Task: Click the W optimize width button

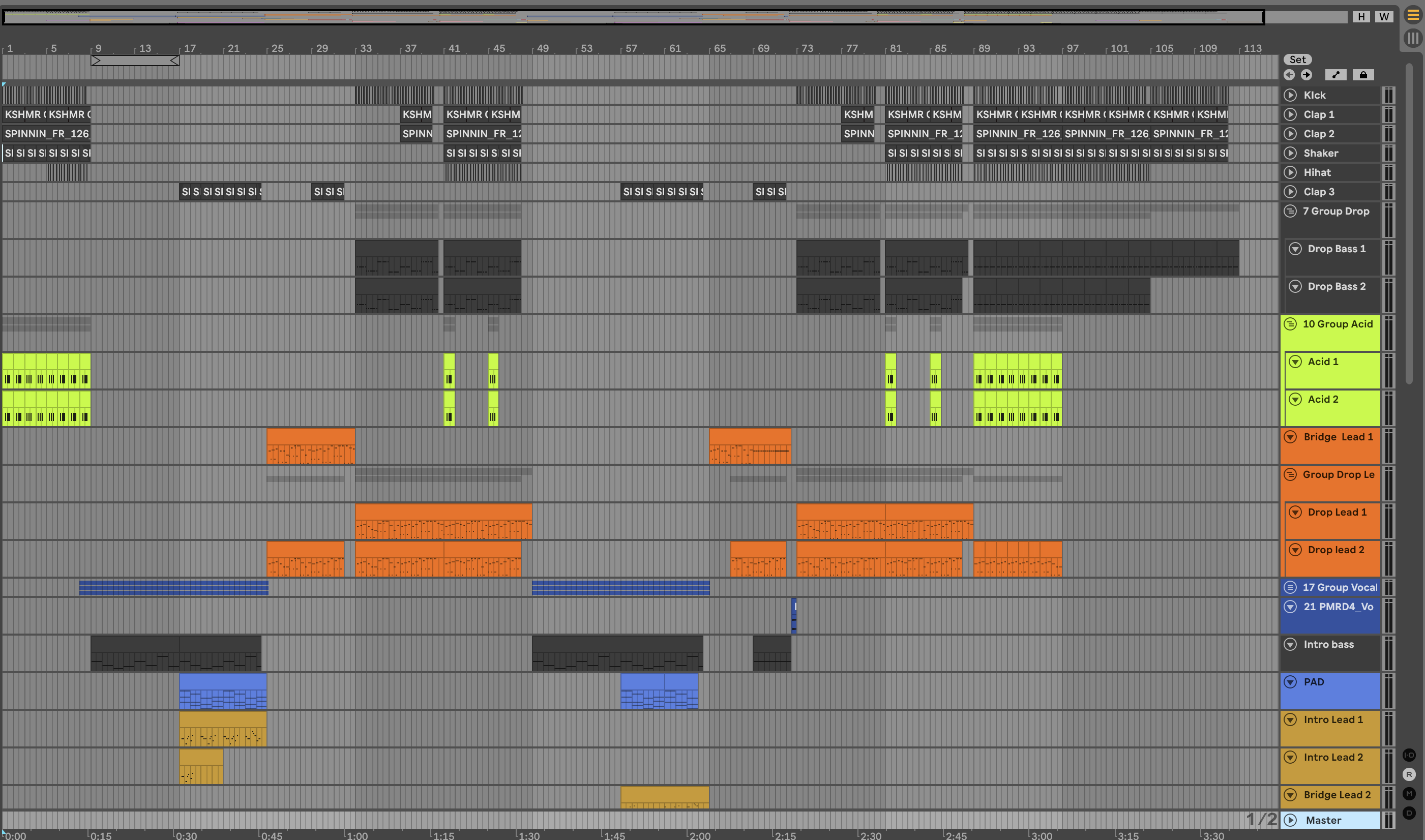Action: tap(1384, 16)
